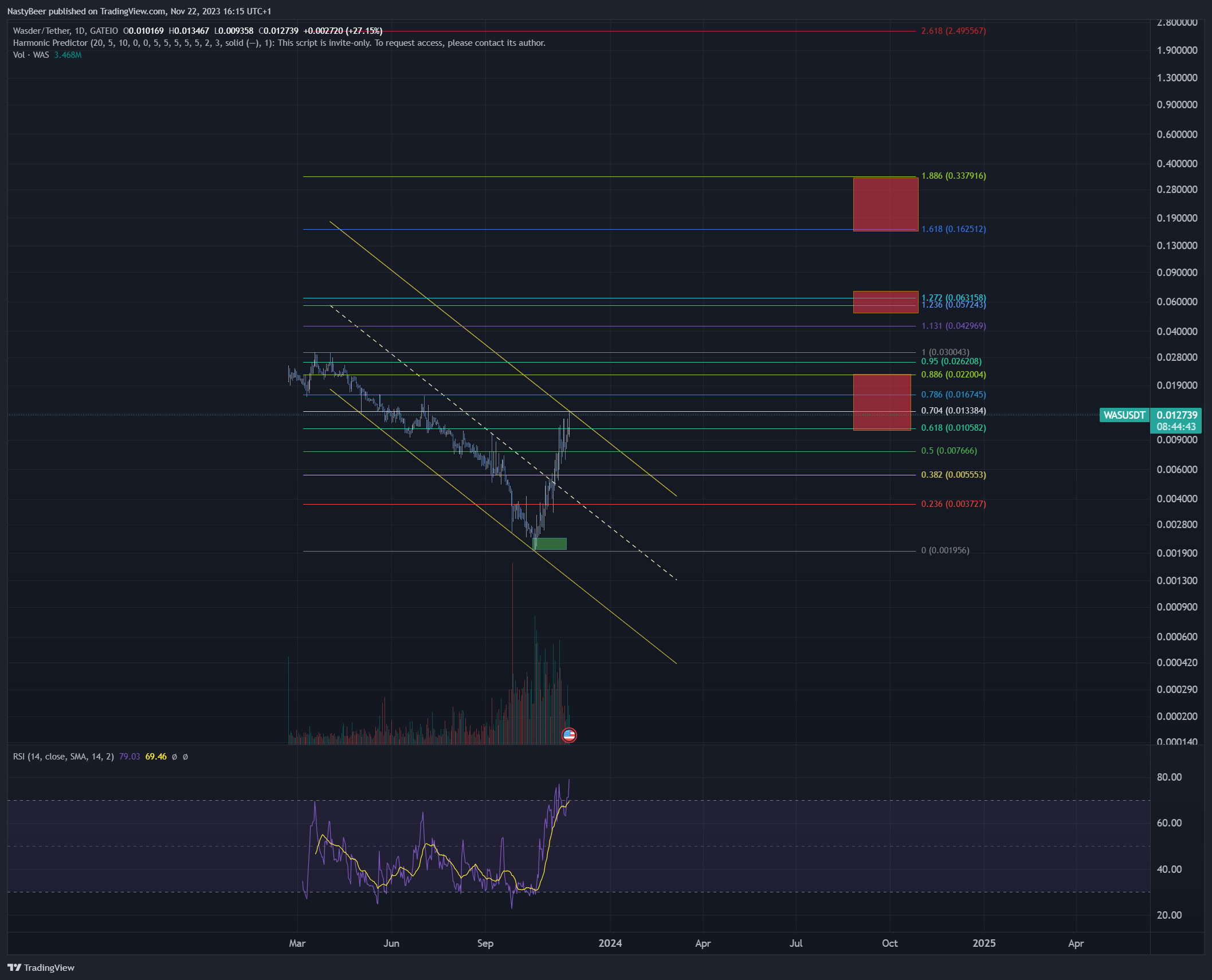This screenshot has width=1212, height=980.
Task: Click the 0.400000 price axis label
Action: (1176, 164)
